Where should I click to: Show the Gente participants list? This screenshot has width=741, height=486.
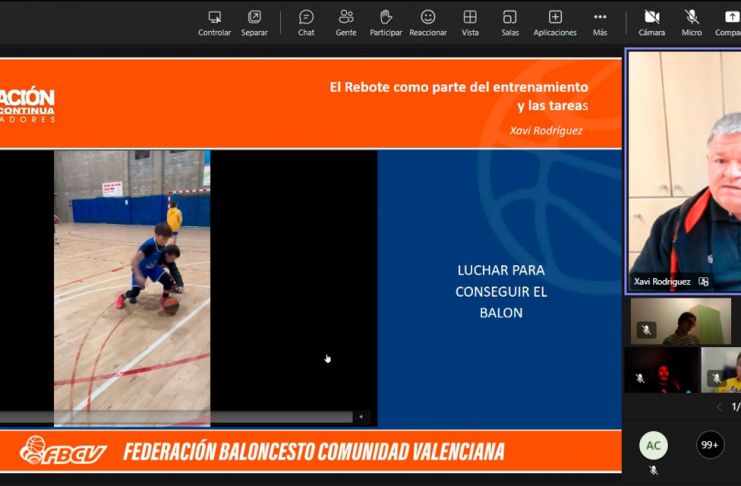(346, 23)
